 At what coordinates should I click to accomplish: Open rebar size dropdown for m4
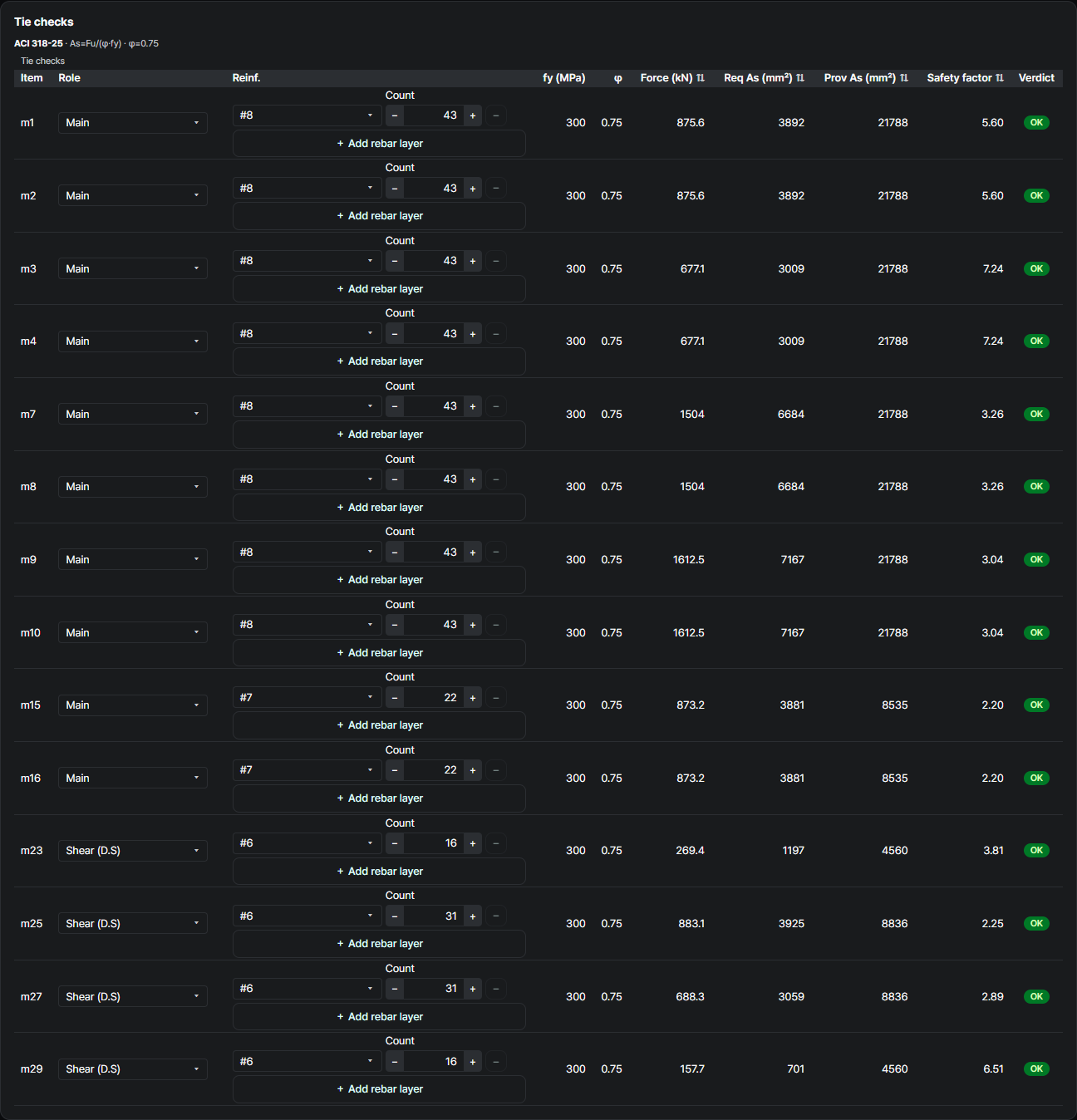[307, 334]
